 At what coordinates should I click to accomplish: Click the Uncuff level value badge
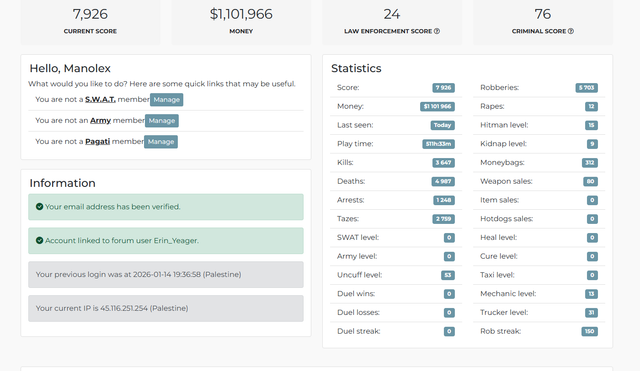pos(448,275)
